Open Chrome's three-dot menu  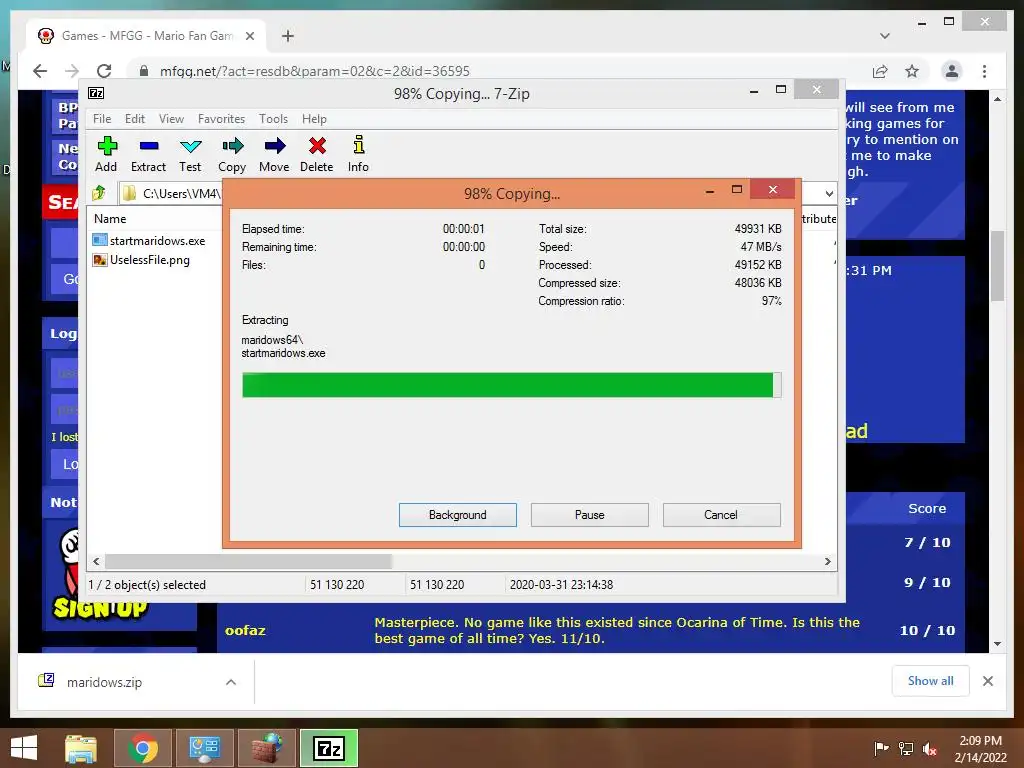click(984, 71)
